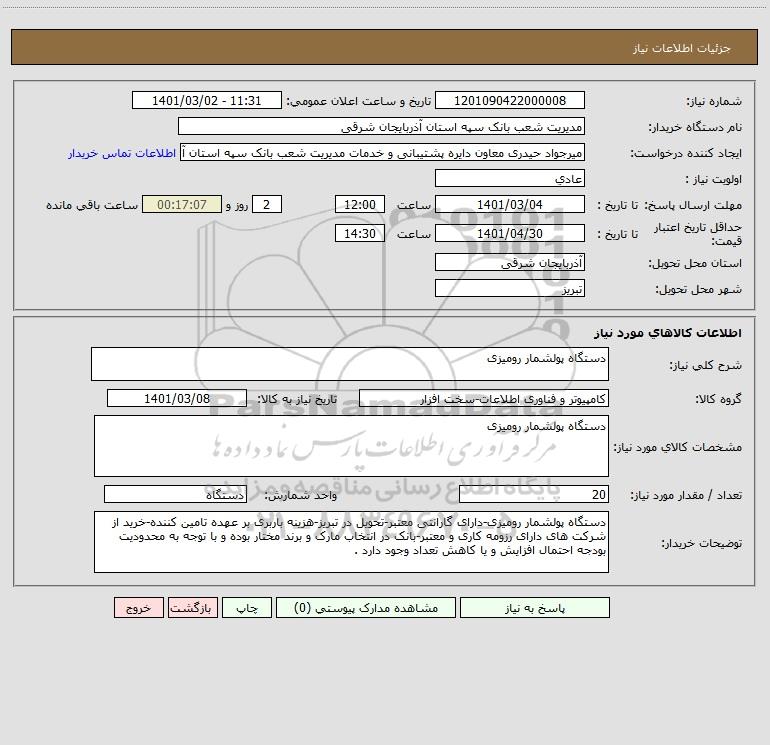Open اطلاعات تماس خریدار link
The width and height of the screenshot is (770, 745).
122,153
